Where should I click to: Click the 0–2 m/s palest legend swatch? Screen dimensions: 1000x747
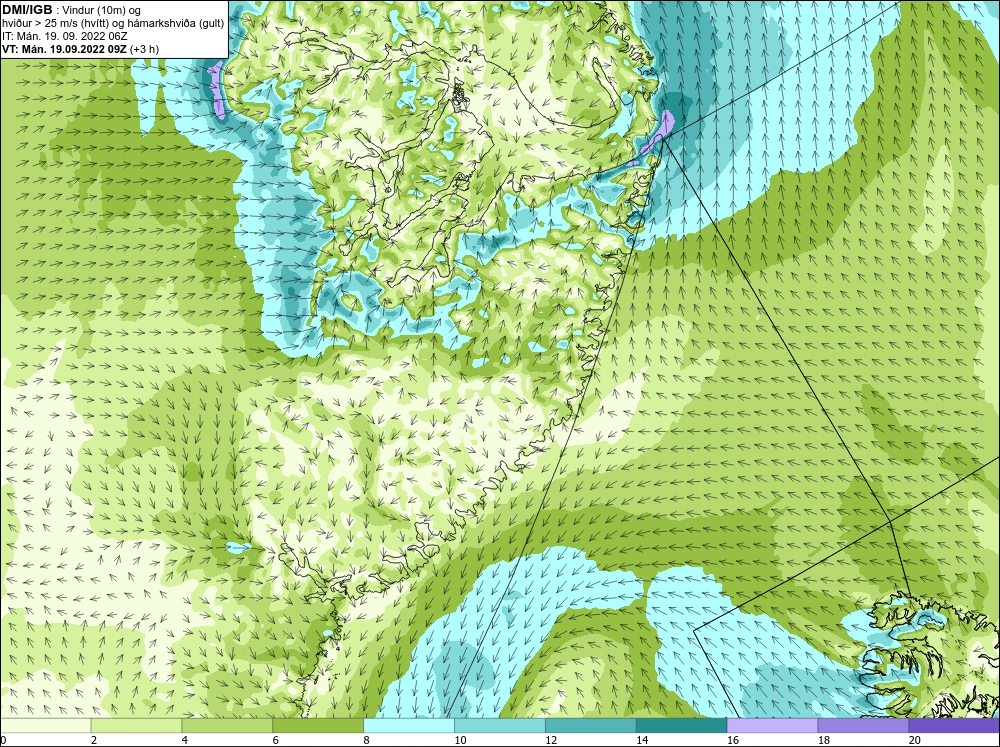point(46,725)
